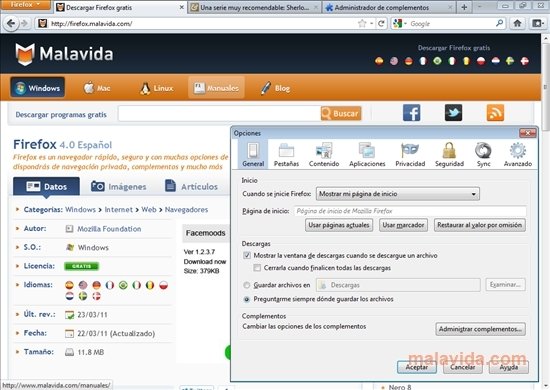The image size is (550, 390).
Task: Switch to the Imágenes page tab
Action: (x=119, y=186)
